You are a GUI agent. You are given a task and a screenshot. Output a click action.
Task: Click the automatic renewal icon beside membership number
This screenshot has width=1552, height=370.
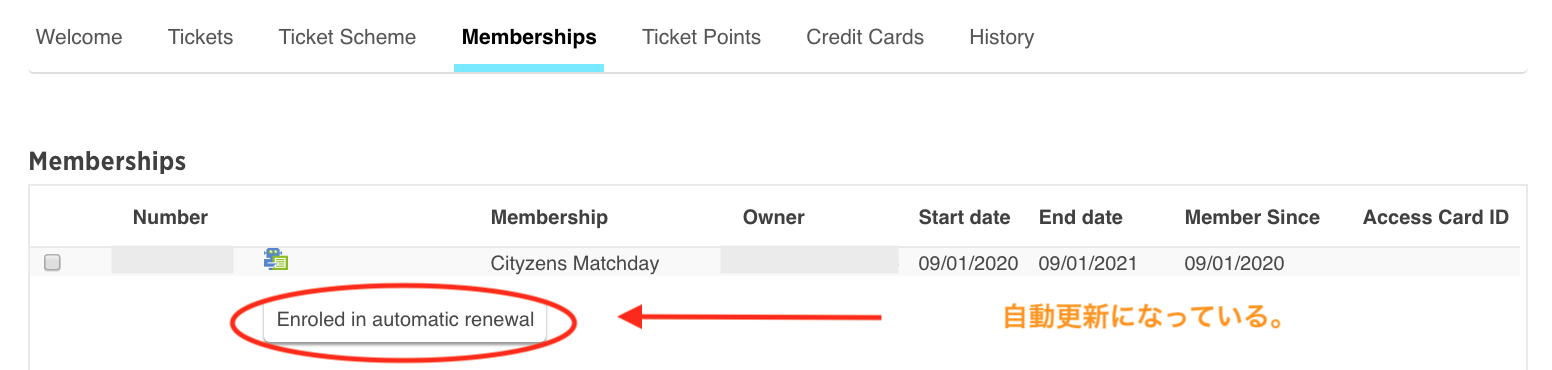pos(276,260)
